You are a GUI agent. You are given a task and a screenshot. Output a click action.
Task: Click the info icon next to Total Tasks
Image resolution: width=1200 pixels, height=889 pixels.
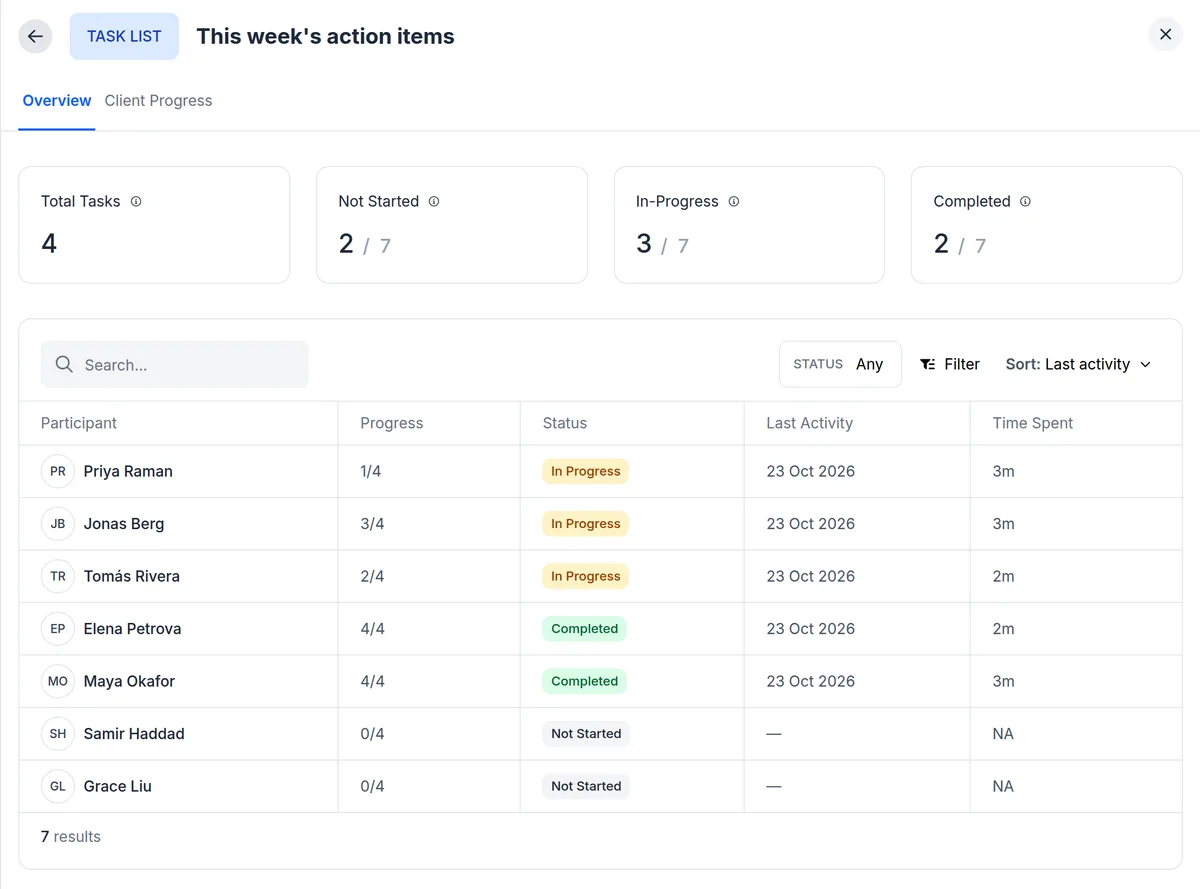tap(136, 201)
